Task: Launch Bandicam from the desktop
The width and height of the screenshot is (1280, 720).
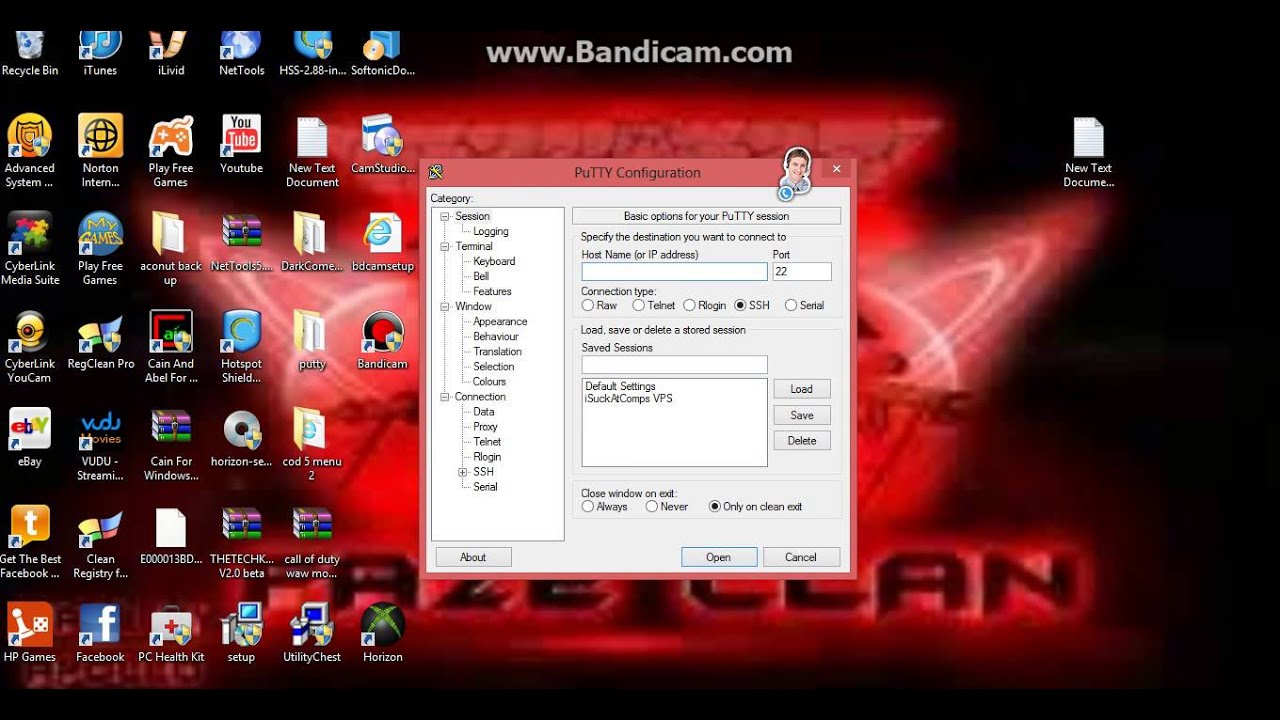Action: pyautogui.click(x=382, y=340)
